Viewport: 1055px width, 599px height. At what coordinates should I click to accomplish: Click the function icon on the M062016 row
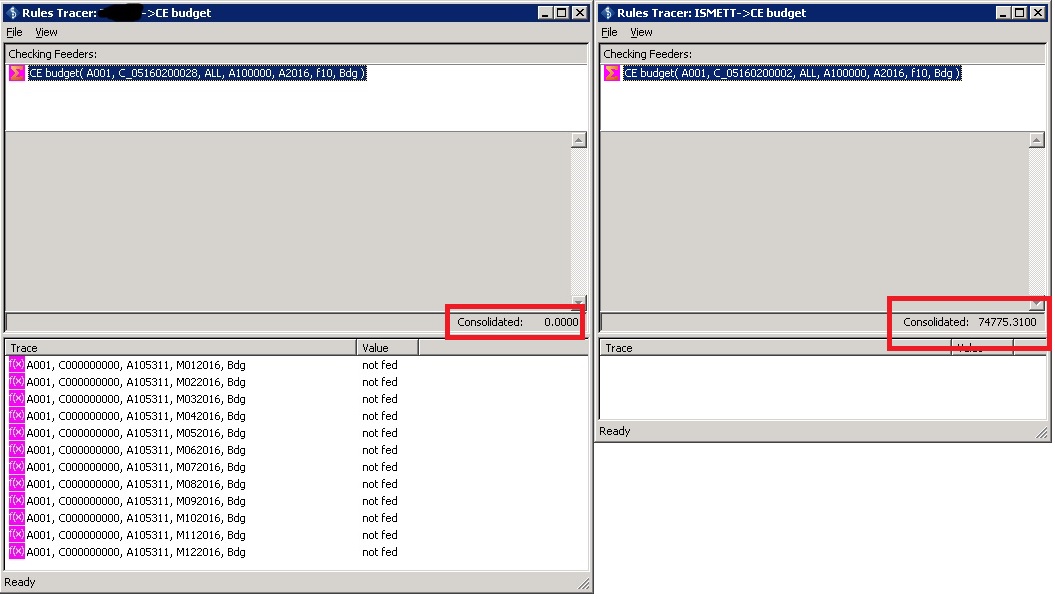pos(16,450)
